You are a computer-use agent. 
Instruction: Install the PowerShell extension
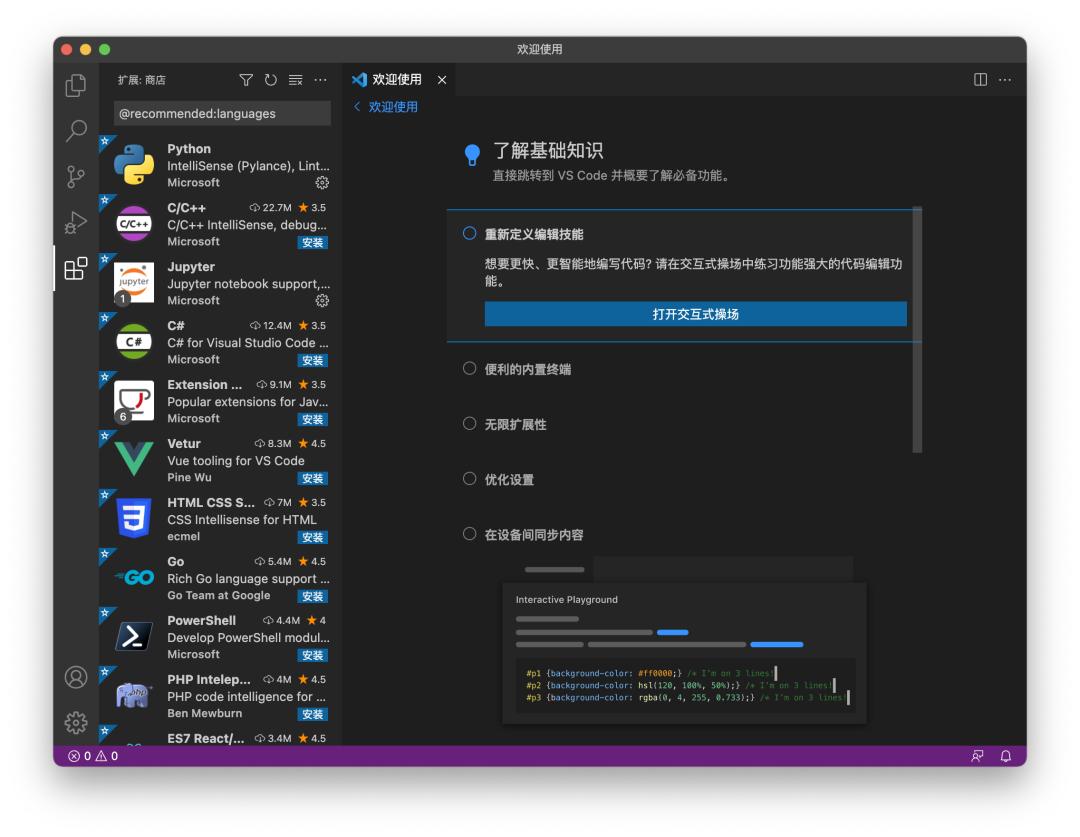pos(313,655)
